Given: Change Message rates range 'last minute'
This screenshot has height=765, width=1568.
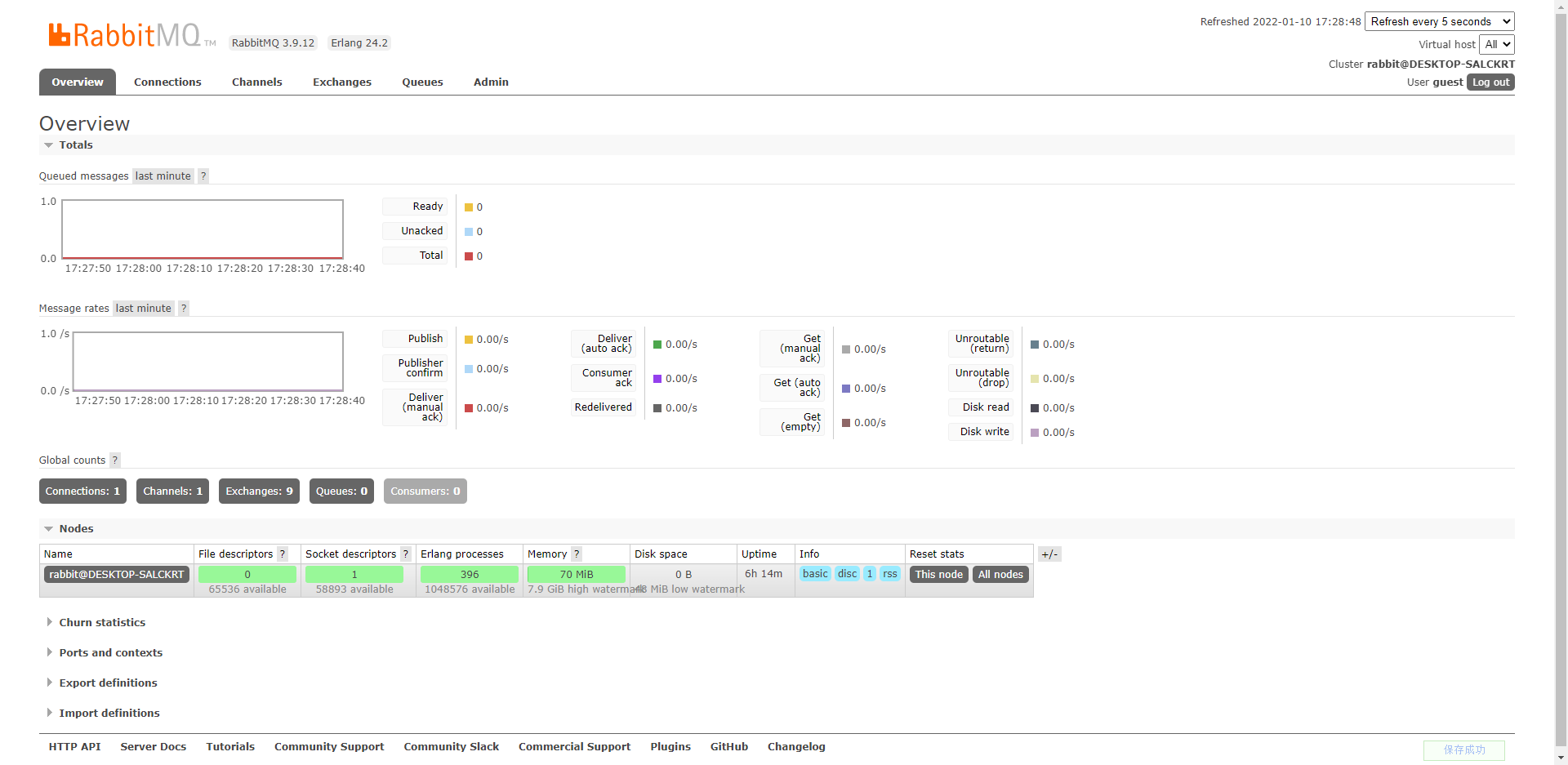Looking at the screenshot, I should click(x=144, y=308).
